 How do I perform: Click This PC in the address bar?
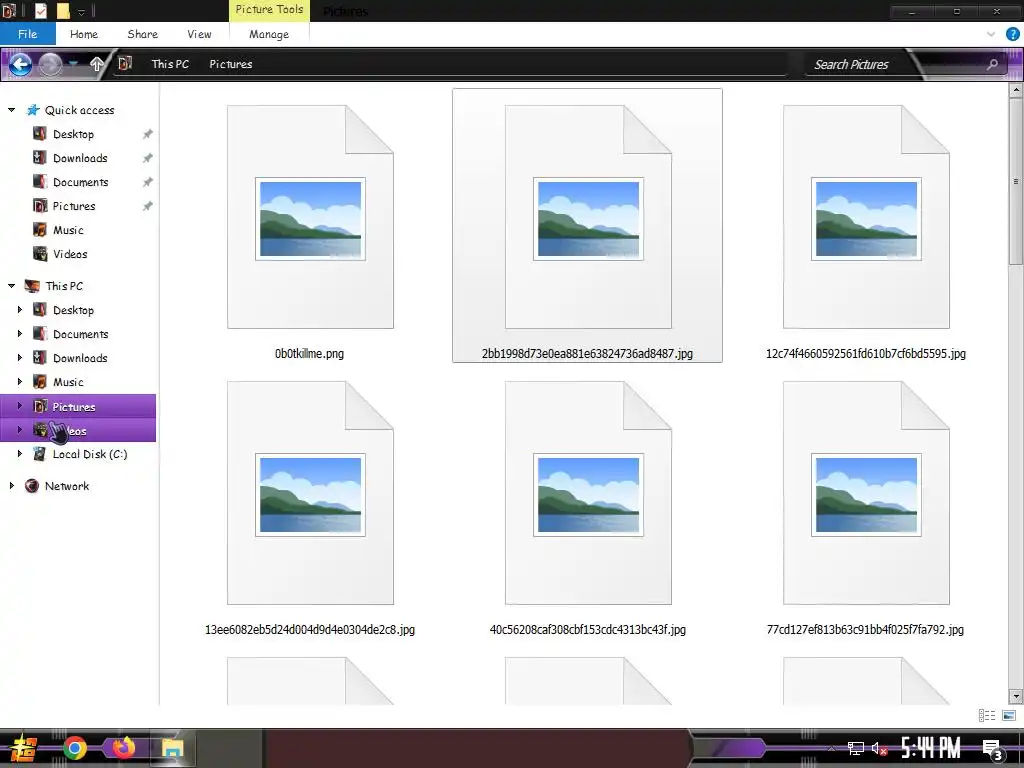170,64
